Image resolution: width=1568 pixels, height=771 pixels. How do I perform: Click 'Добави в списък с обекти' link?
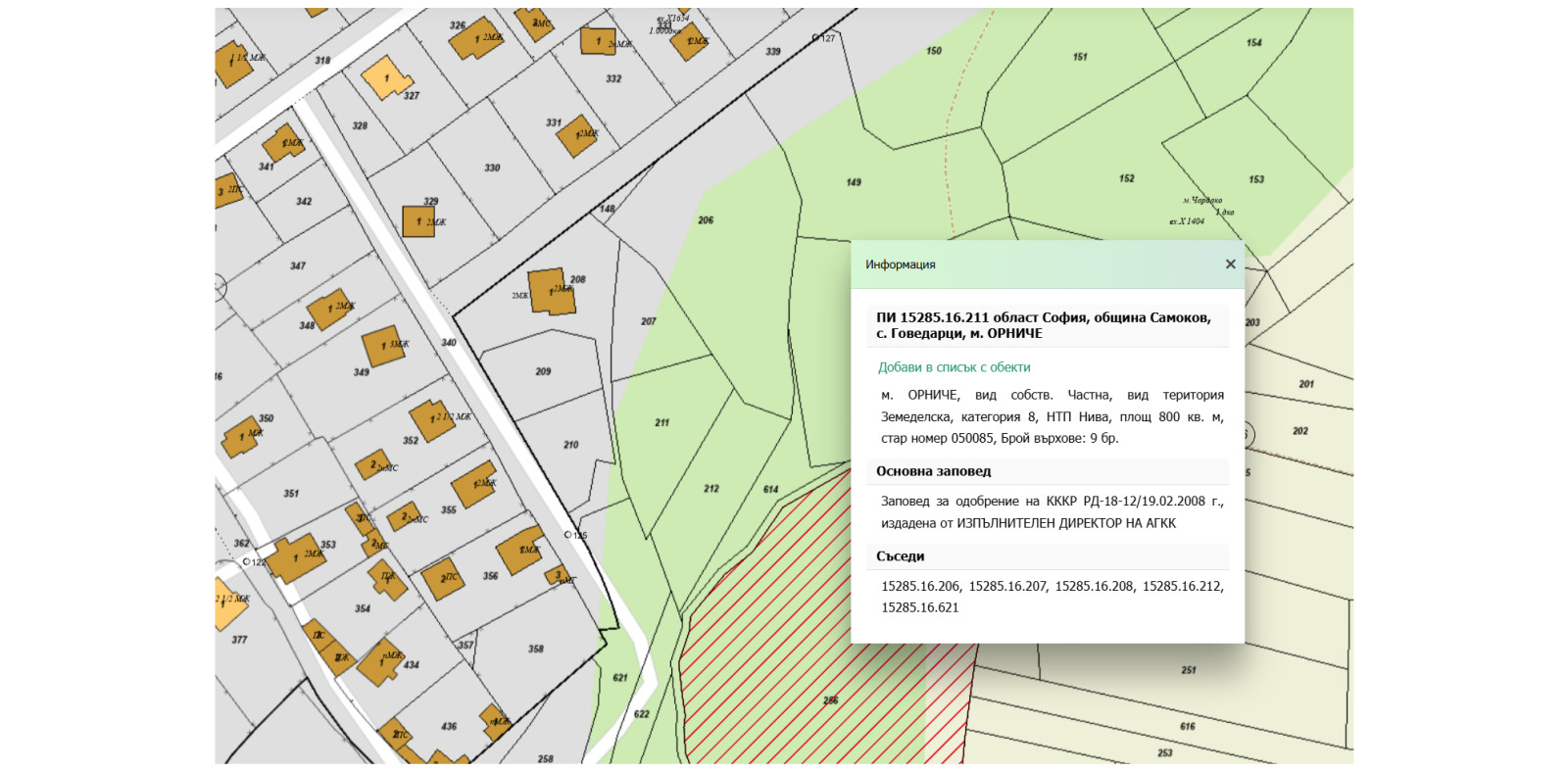pyautogui.click(x=954, y=367)
